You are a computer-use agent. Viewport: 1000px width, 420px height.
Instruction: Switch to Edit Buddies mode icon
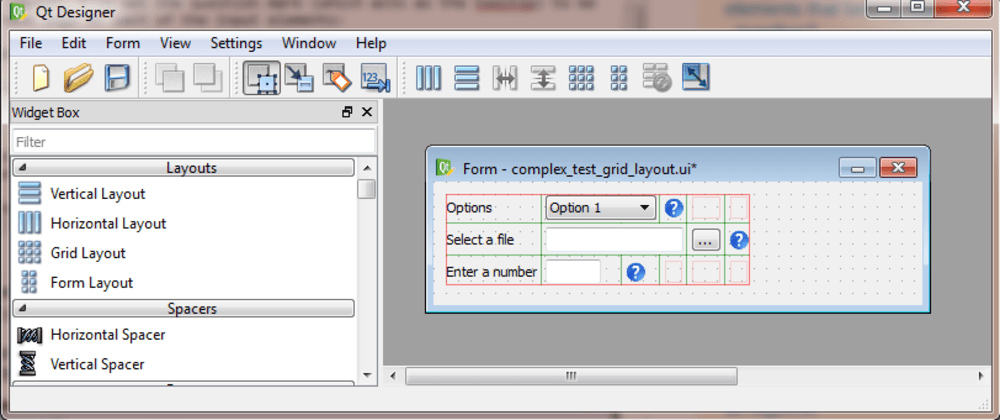coord(337,78)
